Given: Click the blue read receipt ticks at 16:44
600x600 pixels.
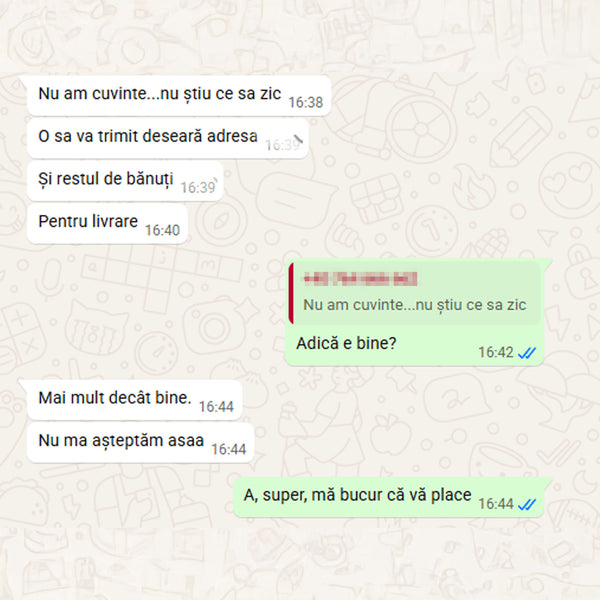Looking at the screenshot, I should pyautogui.click(x=527, y=504).
